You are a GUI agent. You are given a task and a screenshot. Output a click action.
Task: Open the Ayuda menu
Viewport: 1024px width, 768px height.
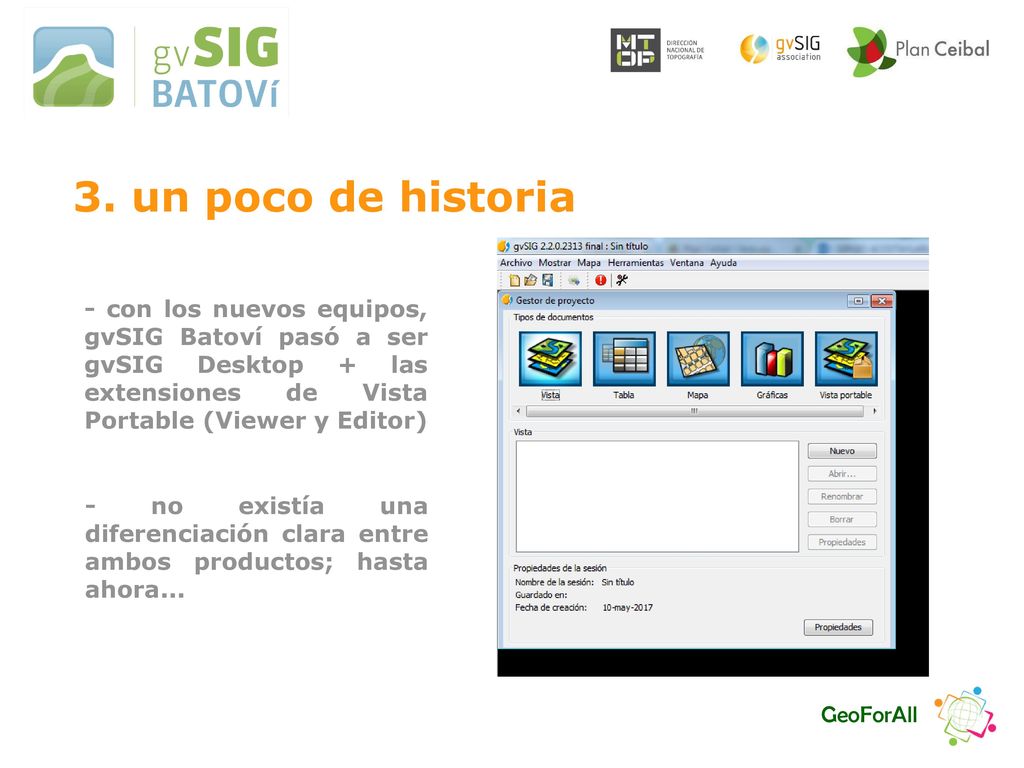724,263
